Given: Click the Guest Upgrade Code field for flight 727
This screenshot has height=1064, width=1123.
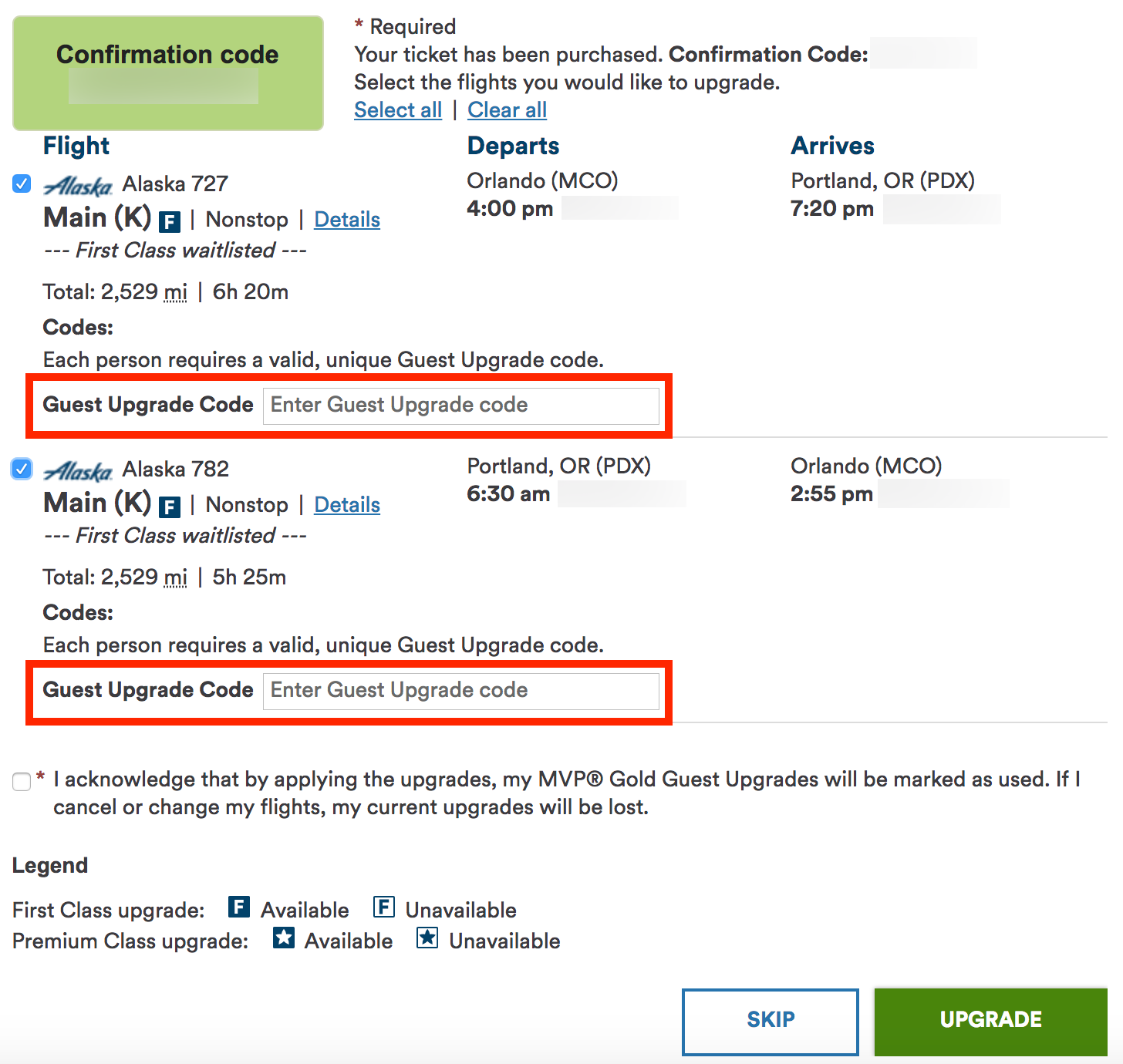Looking at the screenshot, I should point(461,405).
